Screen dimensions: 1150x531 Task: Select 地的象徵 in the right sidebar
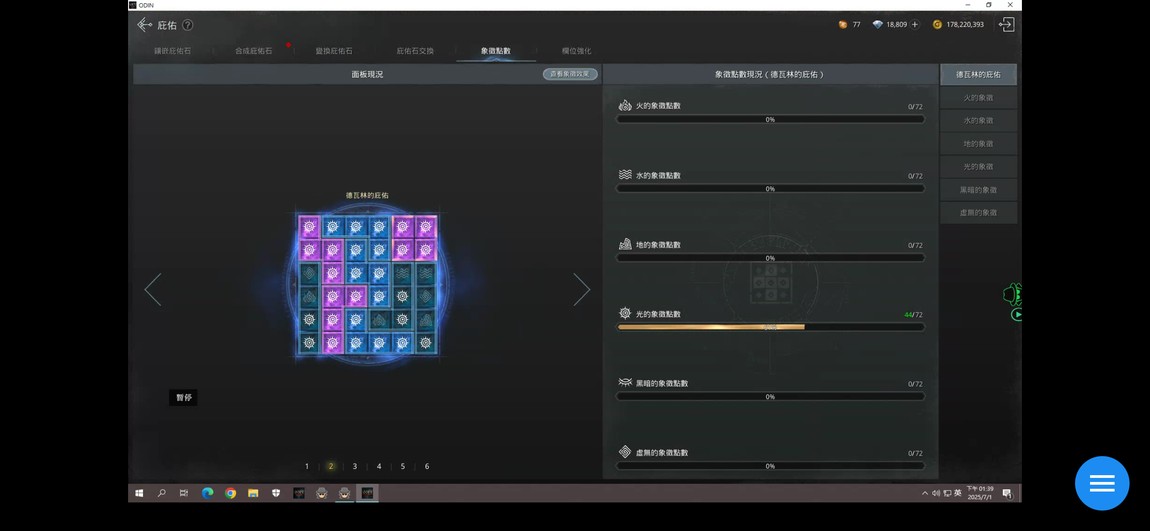978,144
